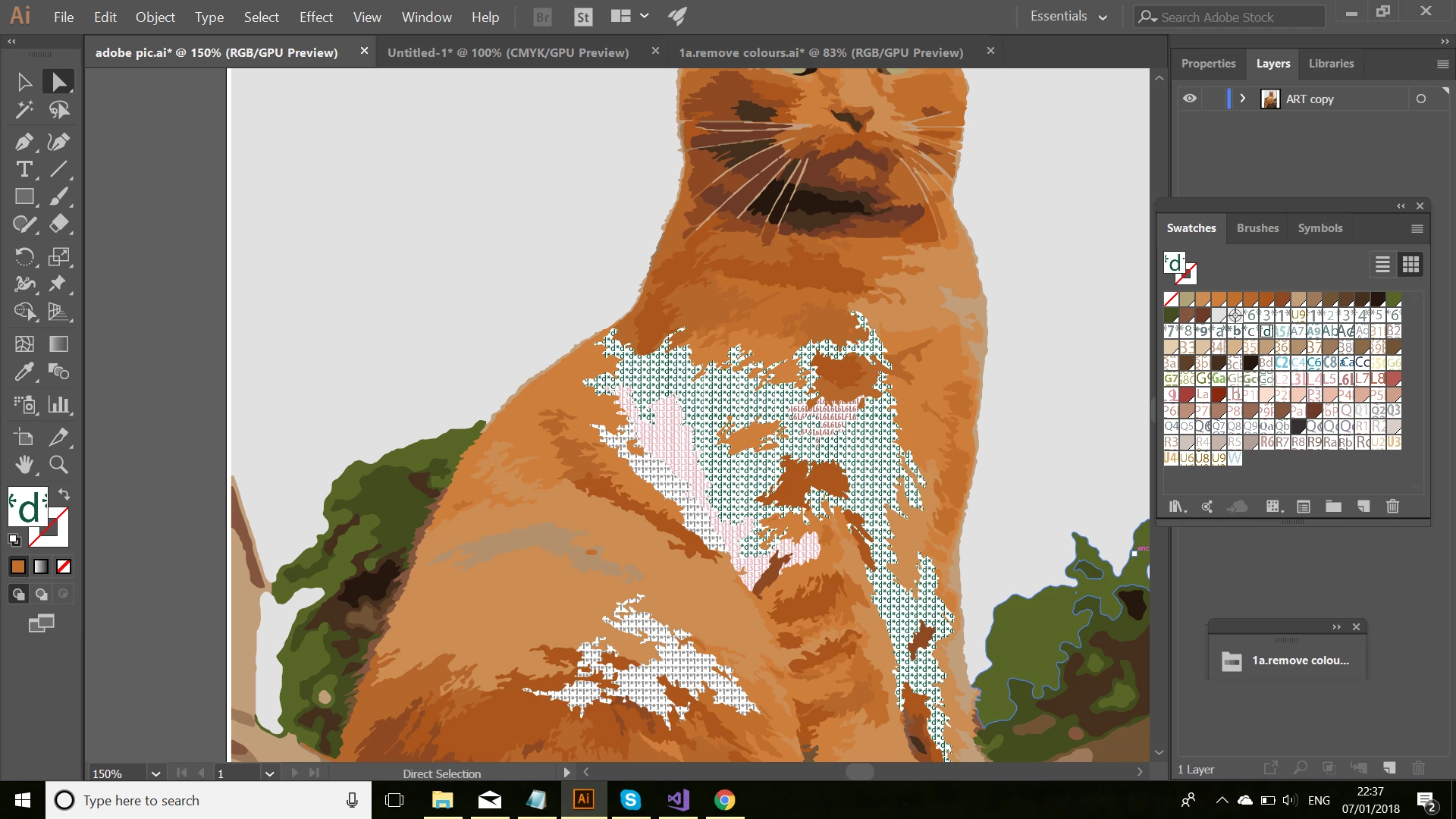
Task: Expand the ART copy layer
Action: tap(1242, 99)
